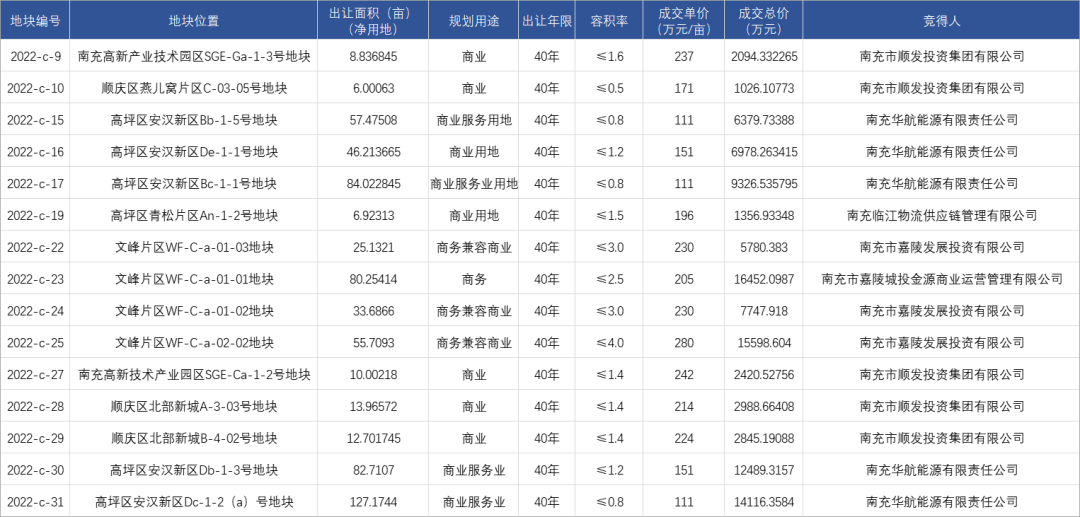Click the 成交单价 header cell

pos(683,21)
